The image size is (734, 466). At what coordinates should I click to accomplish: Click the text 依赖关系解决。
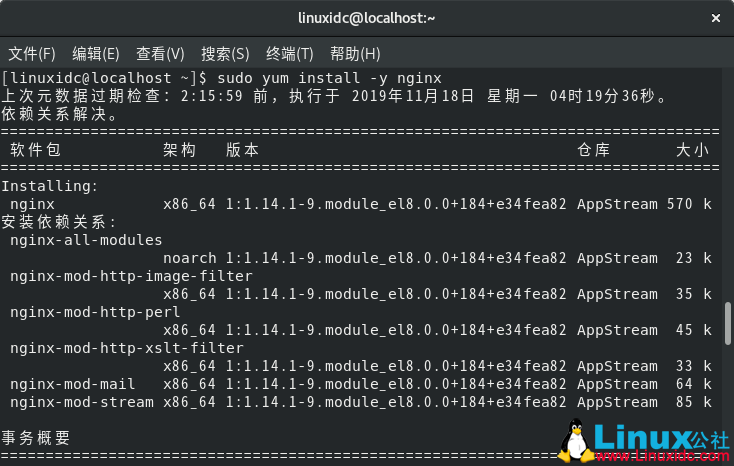[60, 114]
